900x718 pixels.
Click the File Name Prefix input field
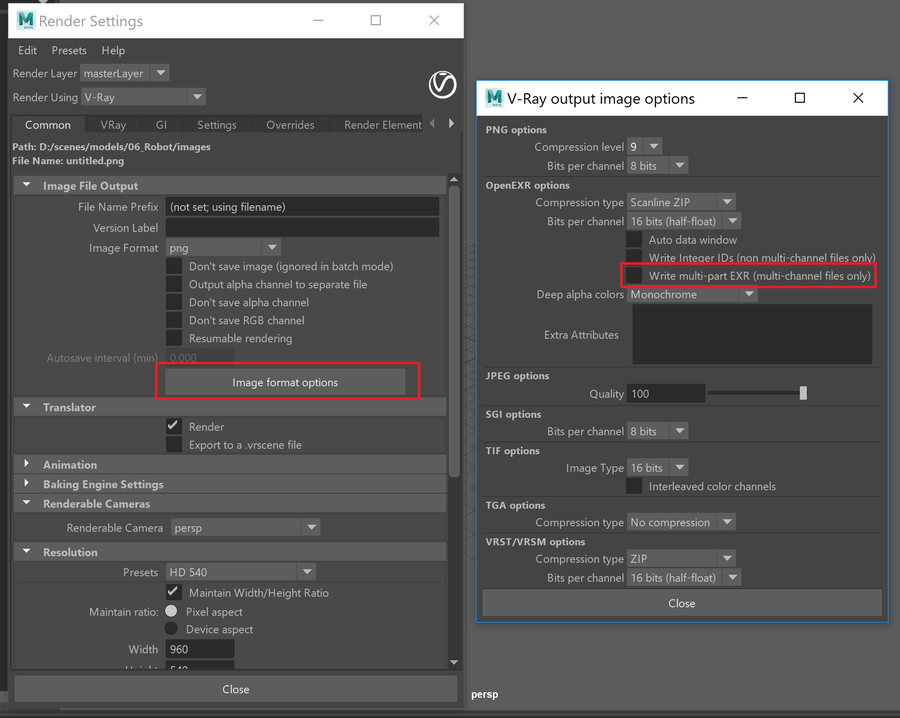(x=302, y=207)
